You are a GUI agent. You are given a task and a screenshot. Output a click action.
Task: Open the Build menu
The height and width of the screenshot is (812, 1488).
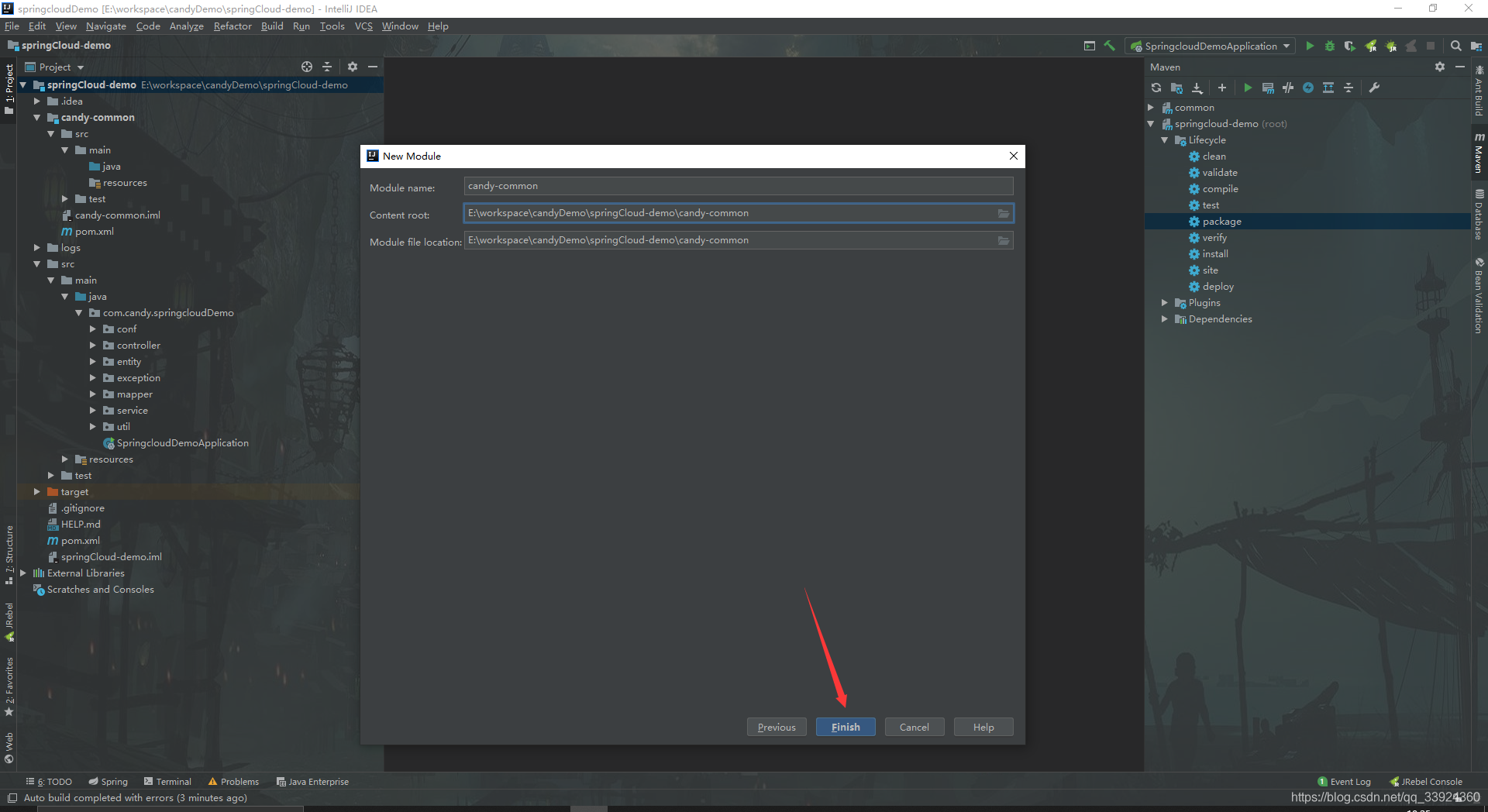tap(272, 26)
